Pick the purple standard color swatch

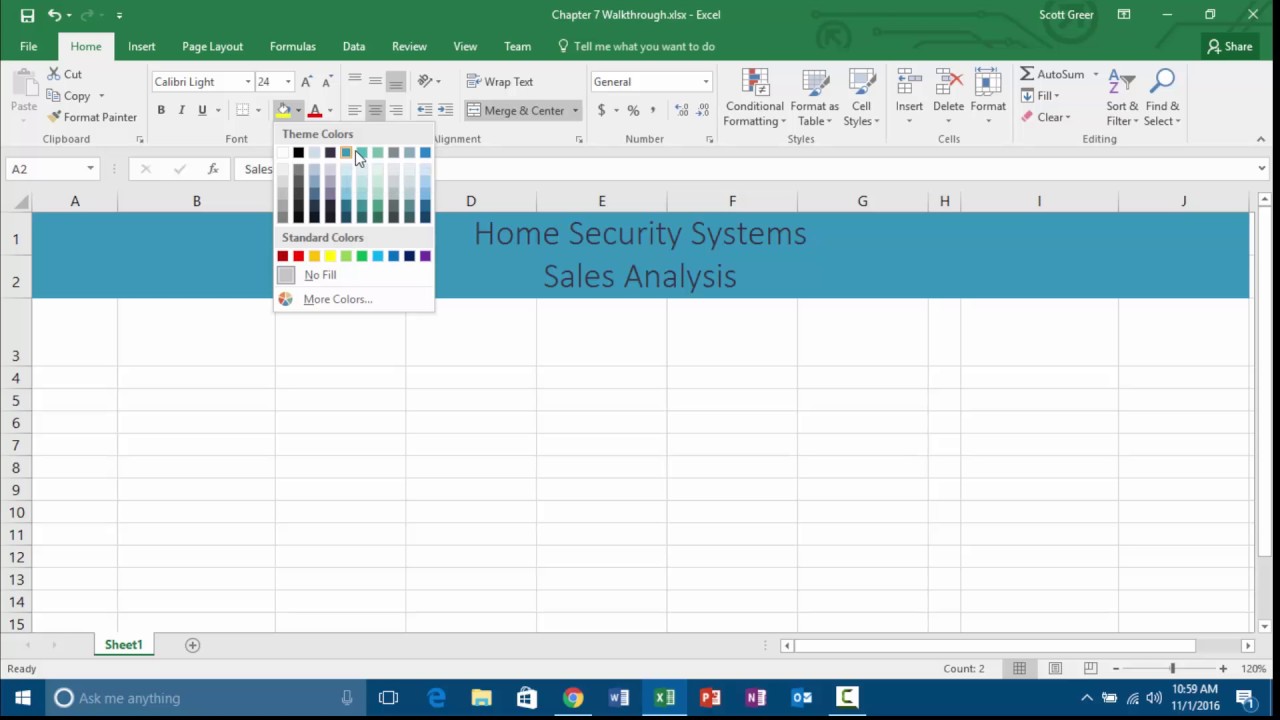[x=425, y=256]
